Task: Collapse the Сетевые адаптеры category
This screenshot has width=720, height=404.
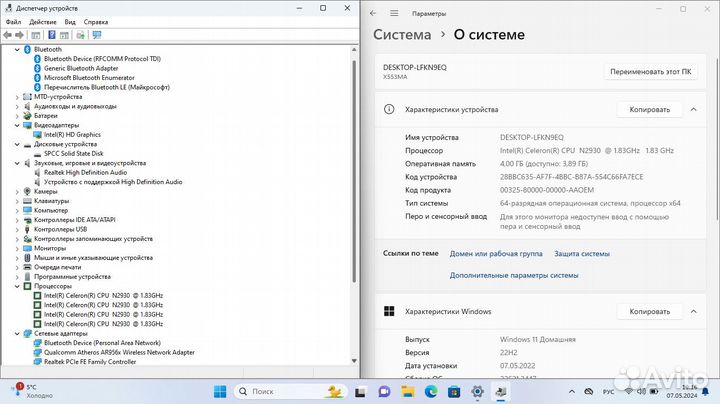Action: [x=17, y=333]
